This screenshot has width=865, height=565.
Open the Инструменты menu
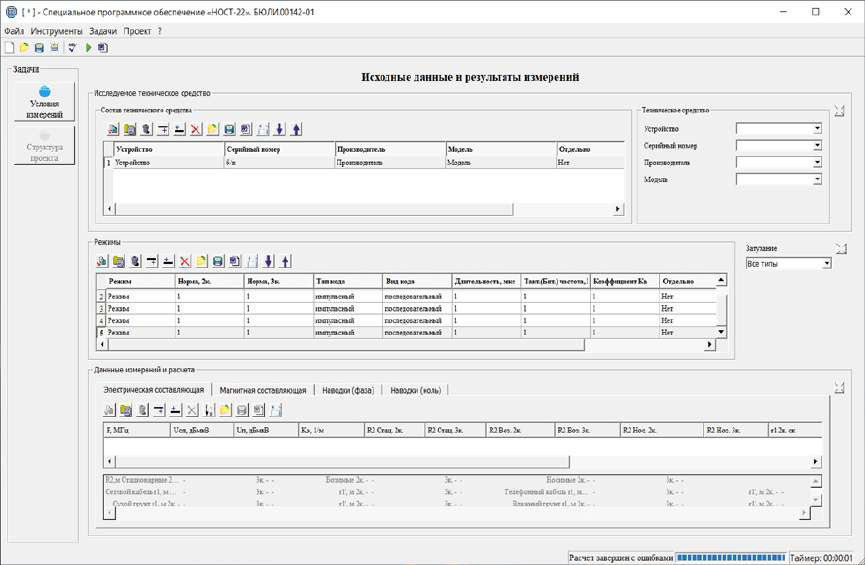(56, 31)
